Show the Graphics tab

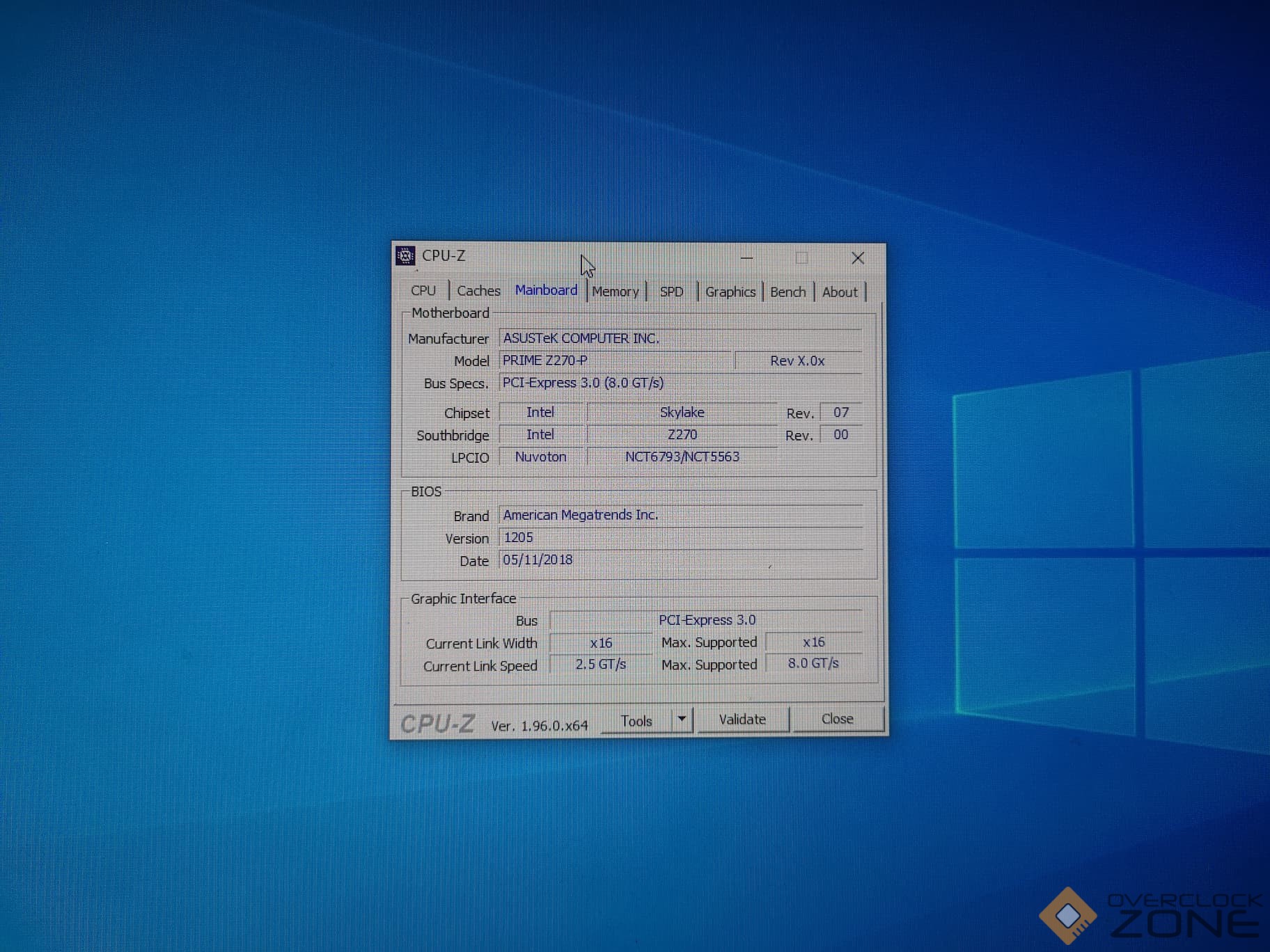(x=730, y=292)
